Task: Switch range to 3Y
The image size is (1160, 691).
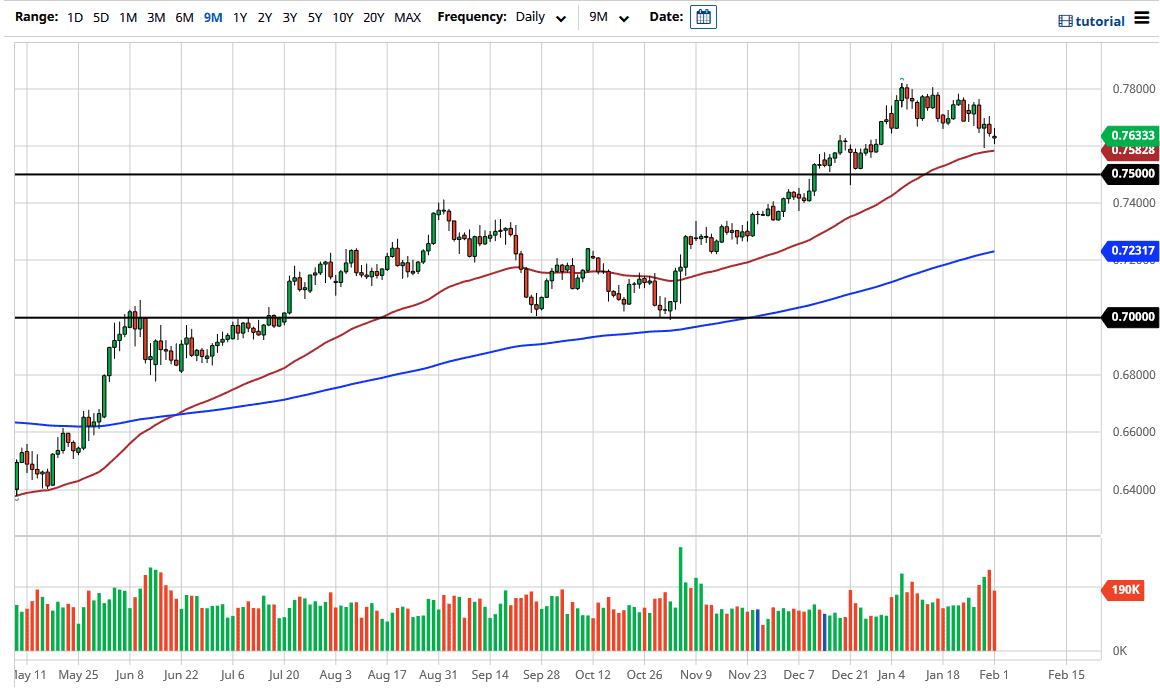Action: pos(290,17)
